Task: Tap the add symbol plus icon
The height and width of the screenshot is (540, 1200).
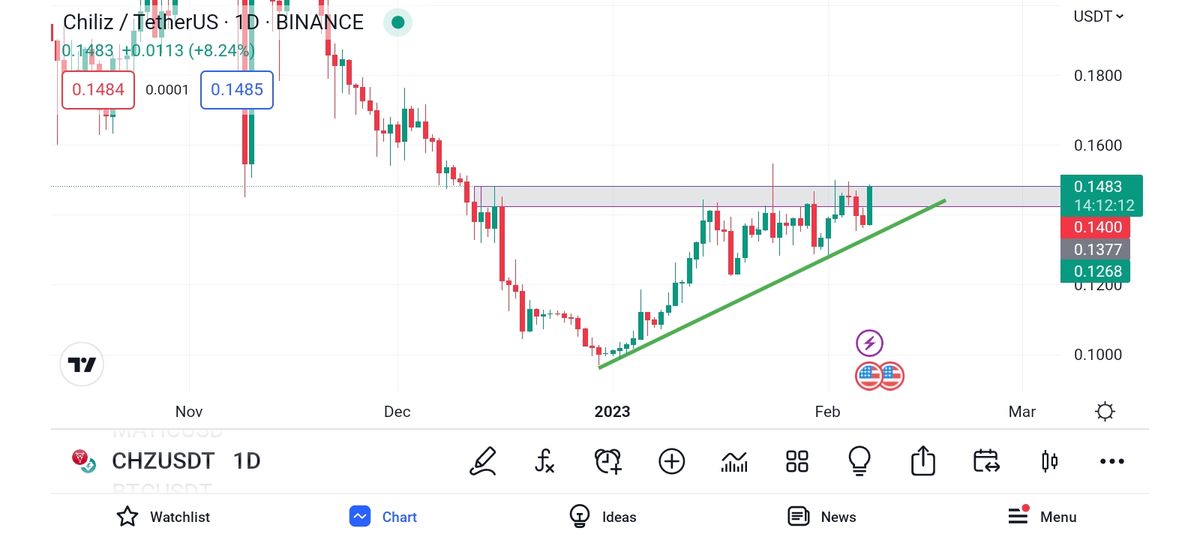Action: coord(671,461)
